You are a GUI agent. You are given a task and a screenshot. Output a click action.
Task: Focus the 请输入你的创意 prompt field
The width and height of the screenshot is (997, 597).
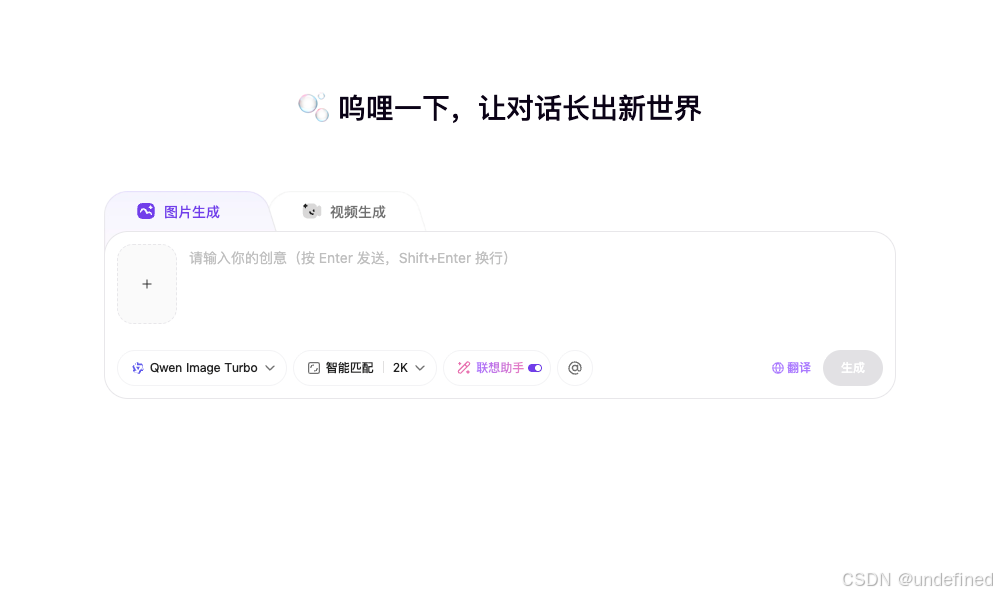[534, 283]
